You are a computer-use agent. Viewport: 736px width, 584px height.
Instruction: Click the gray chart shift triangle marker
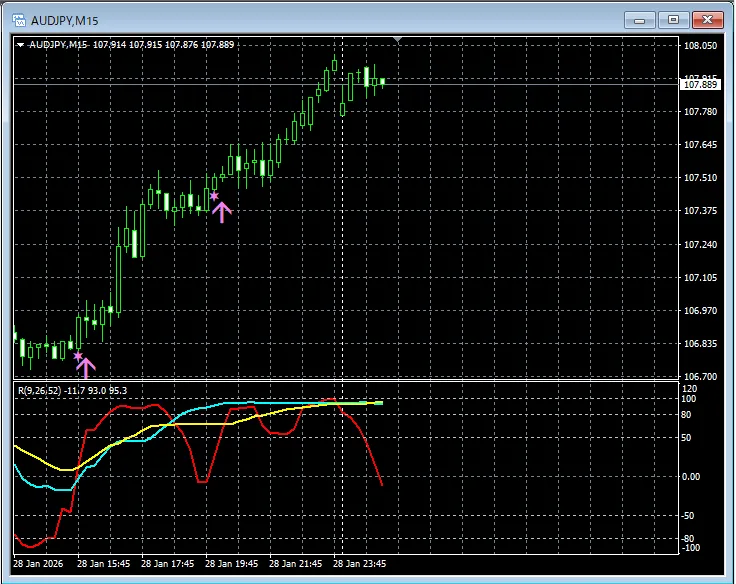pyautogui.click(x=399, y=40)
